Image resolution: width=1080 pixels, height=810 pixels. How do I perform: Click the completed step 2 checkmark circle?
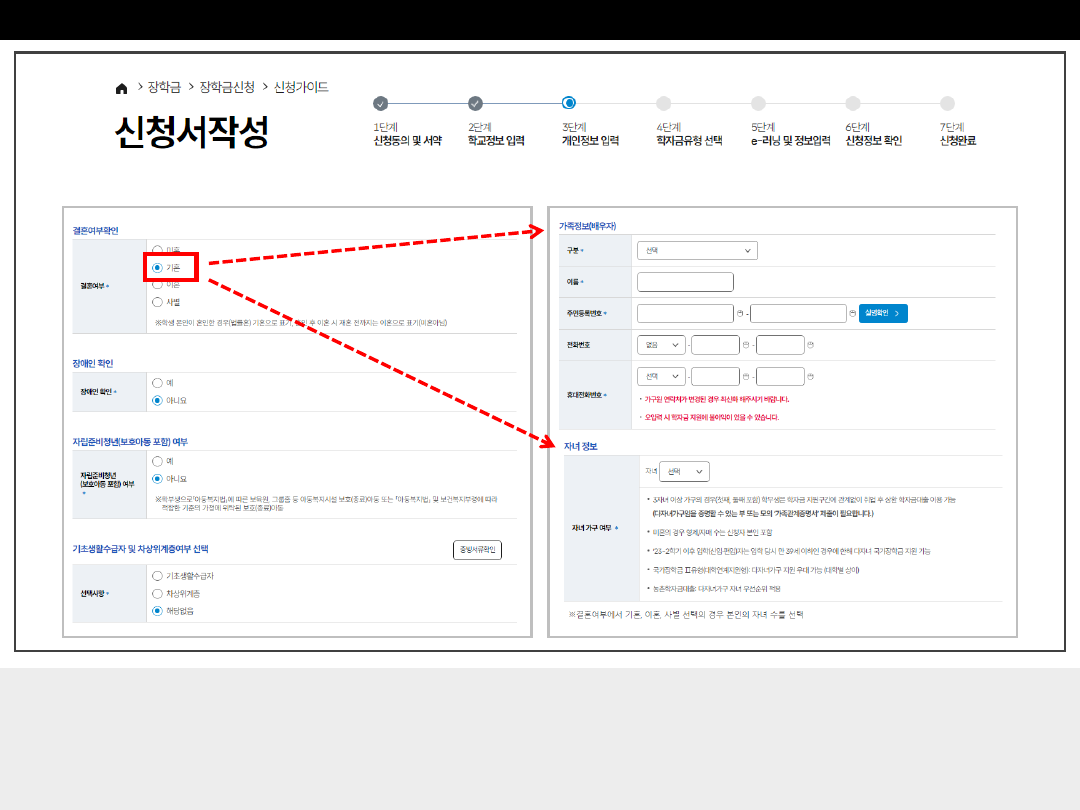pyautogui.click(x=475, y=103)
